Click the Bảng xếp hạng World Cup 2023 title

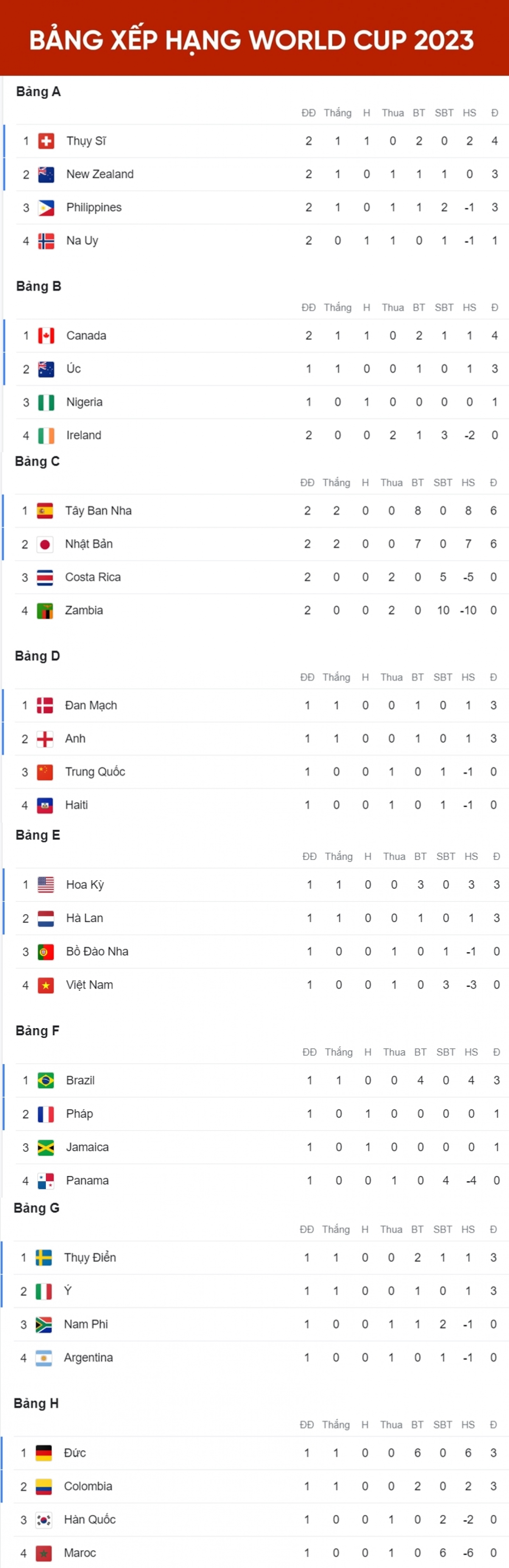[x=252, y=40]
